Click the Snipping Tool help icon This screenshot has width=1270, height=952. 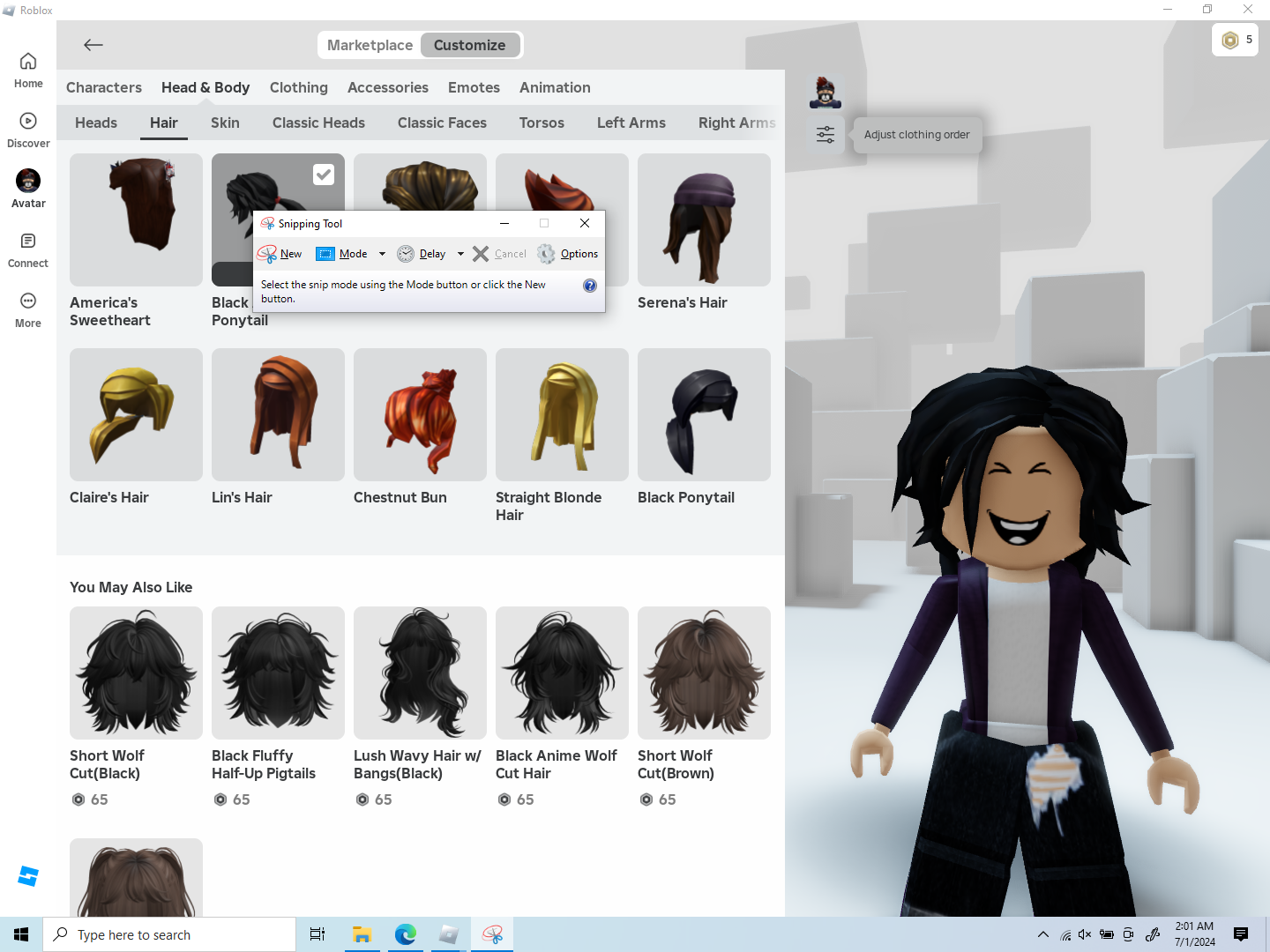point(590,286)
